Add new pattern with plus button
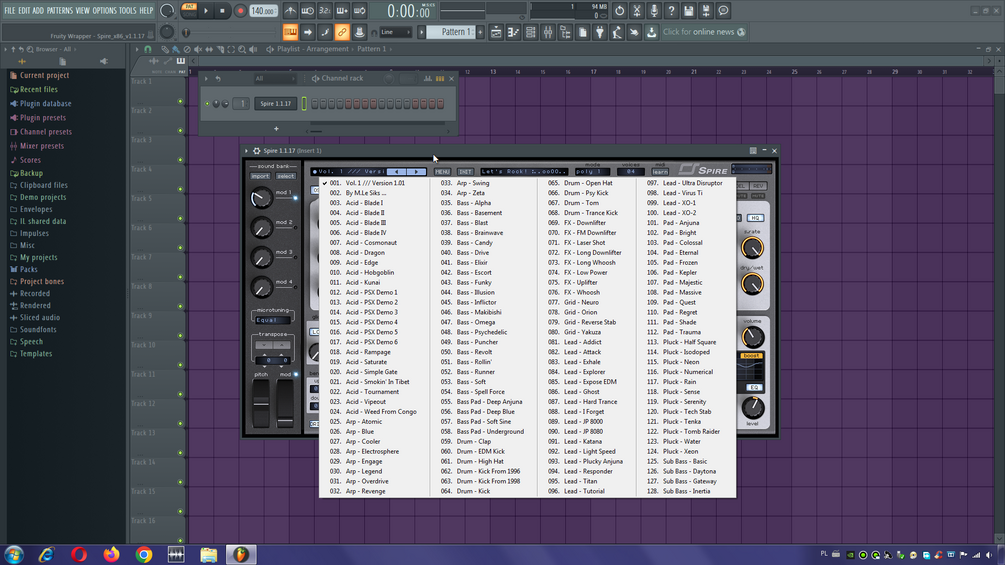1005x565 pixels. tap(480, 32)
